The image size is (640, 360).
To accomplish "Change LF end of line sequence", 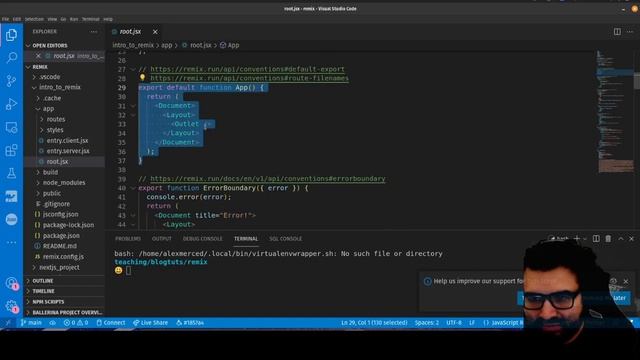I will [x=472, y=323].
